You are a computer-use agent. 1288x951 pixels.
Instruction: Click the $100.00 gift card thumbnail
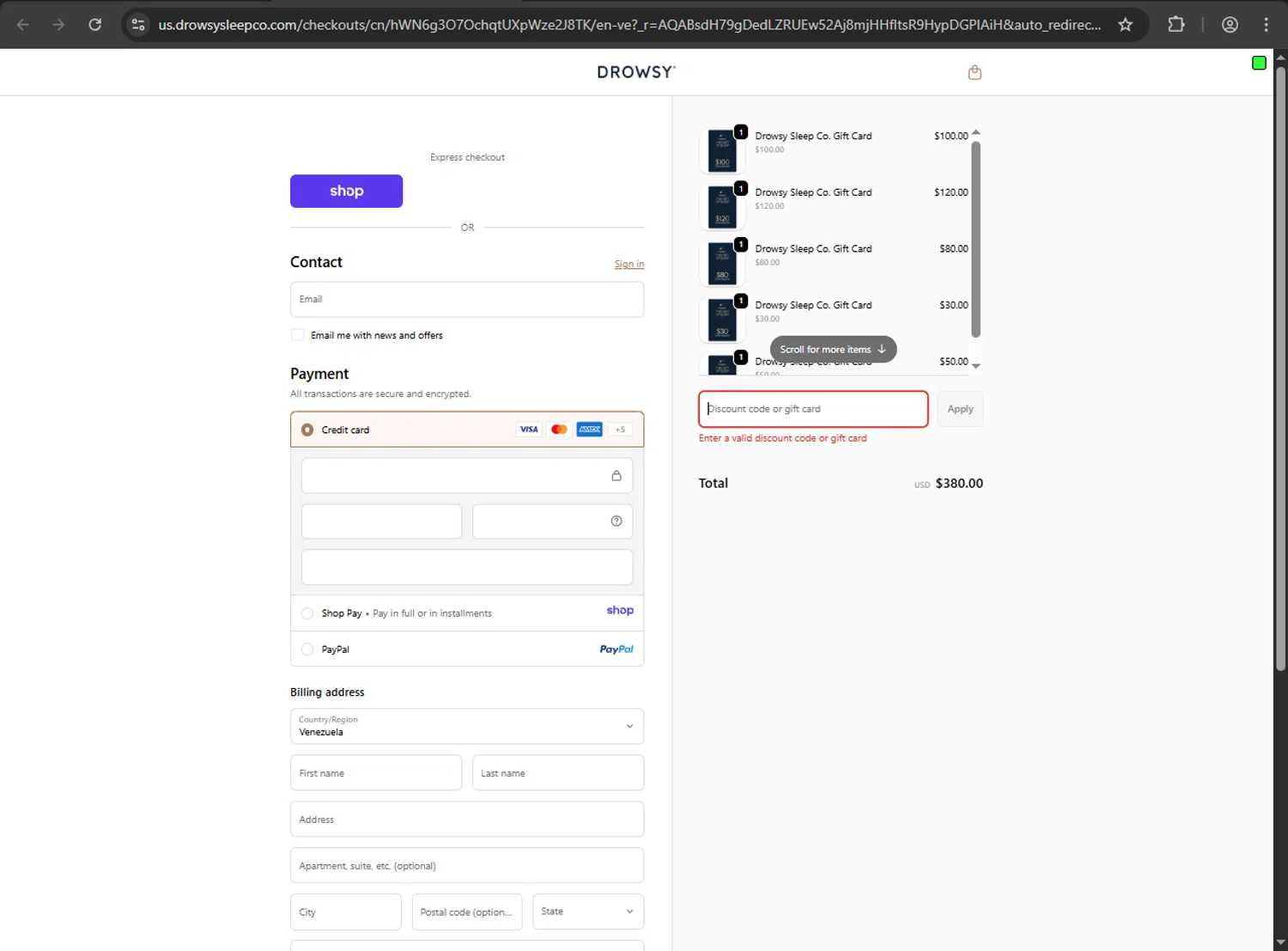click(722, 150)
